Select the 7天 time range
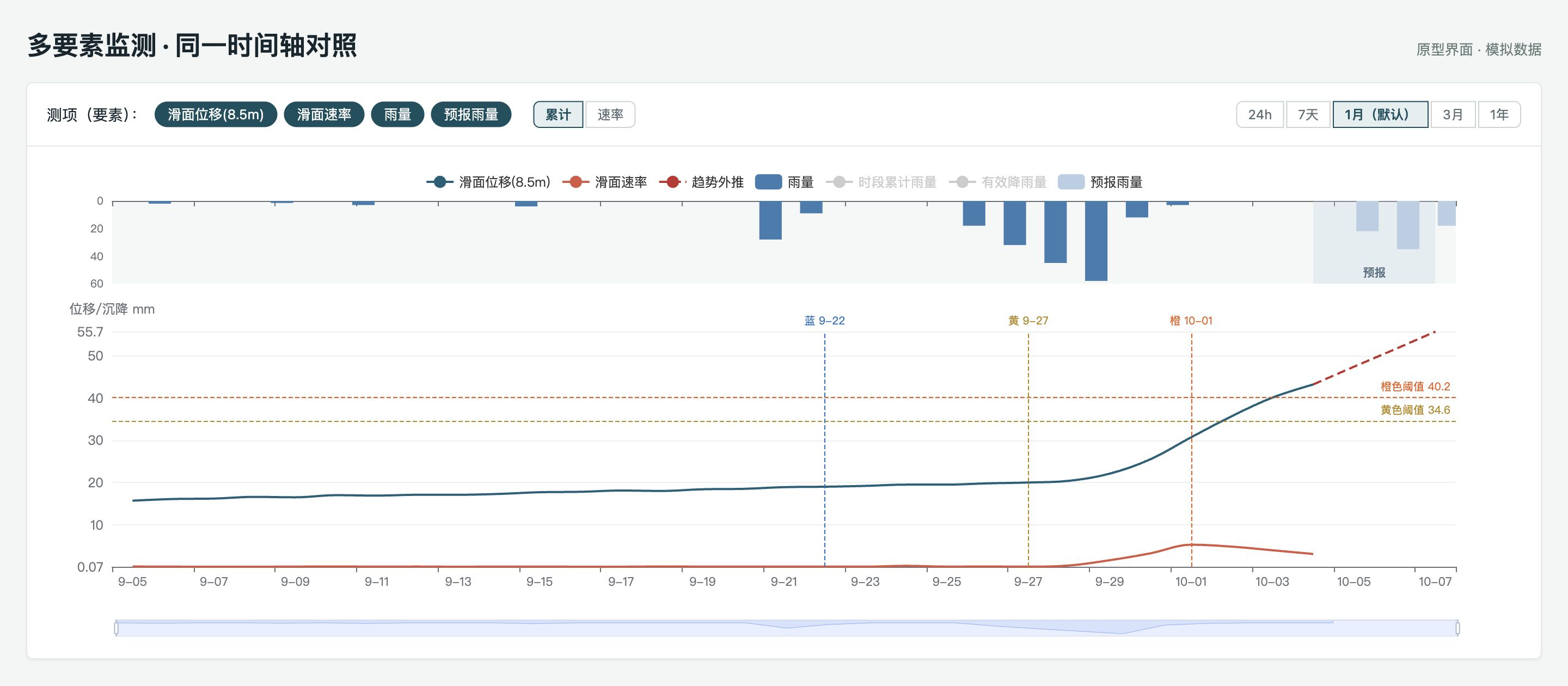The height and width of the screenshot is (686, 1568). tap(1308, 114)
